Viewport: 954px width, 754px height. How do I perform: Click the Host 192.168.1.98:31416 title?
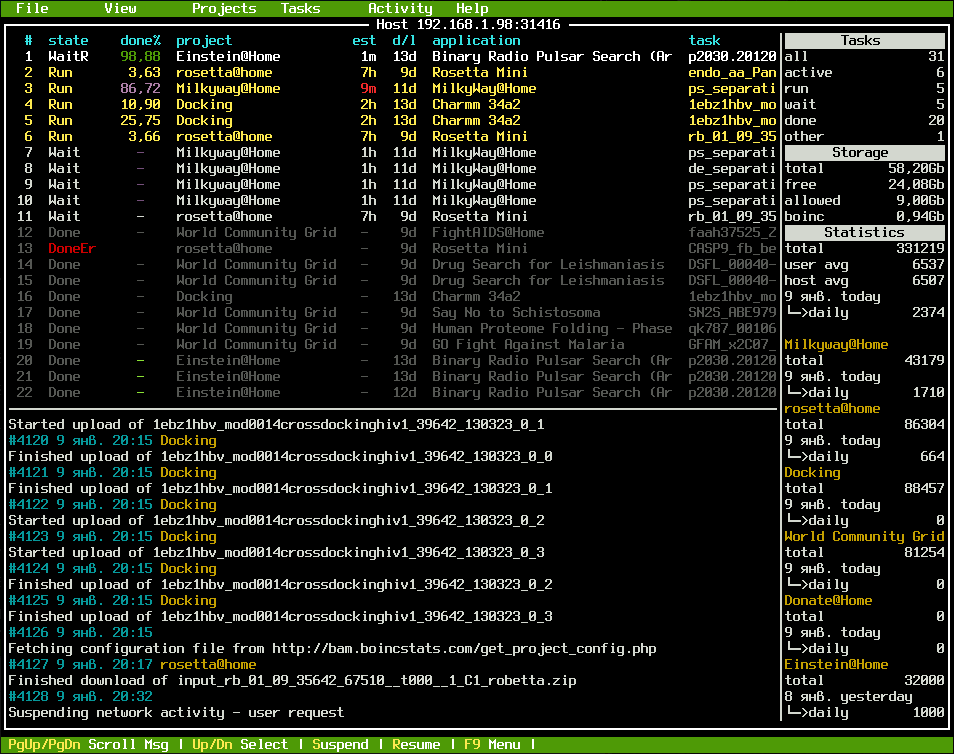[468, 24]
